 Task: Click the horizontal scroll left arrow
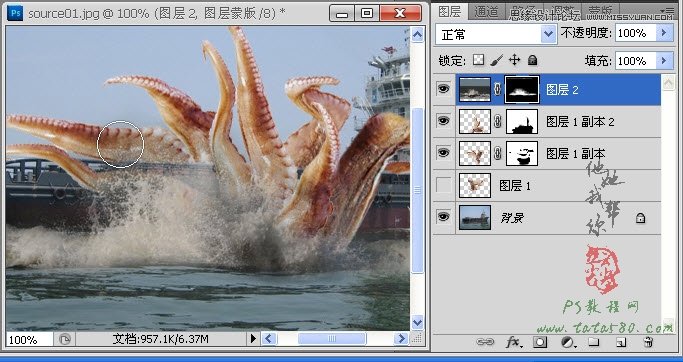tap(270, 338)
